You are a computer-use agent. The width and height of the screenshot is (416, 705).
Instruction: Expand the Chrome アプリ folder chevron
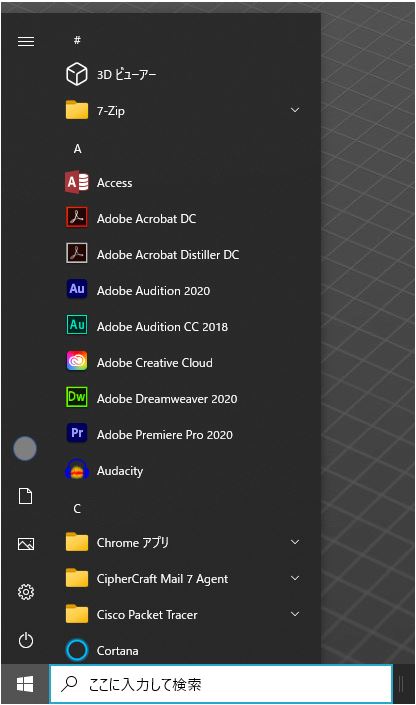tap(295, 542)
